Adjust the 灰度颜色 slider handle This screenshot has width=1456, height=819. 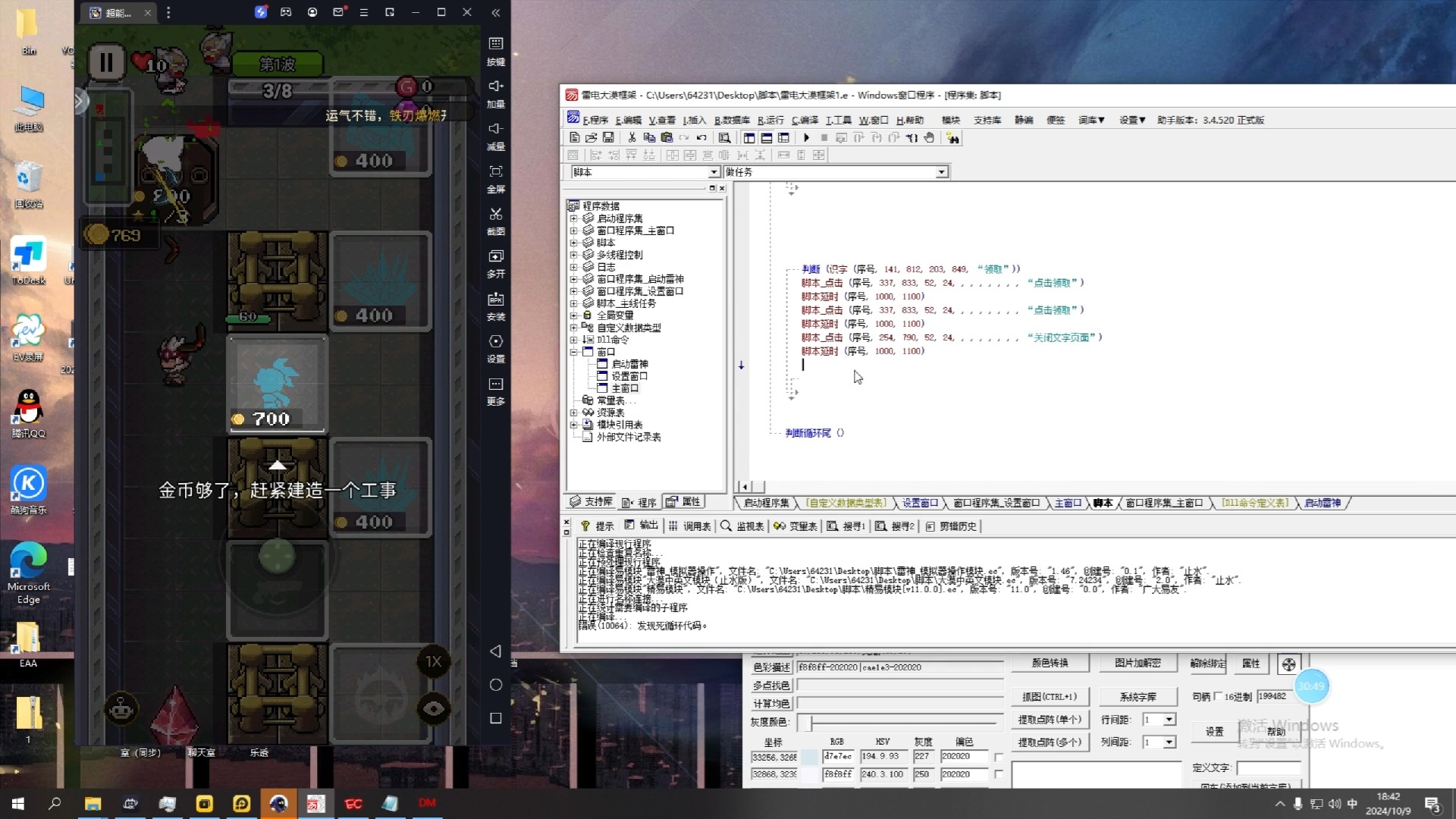tap(810, 722)
